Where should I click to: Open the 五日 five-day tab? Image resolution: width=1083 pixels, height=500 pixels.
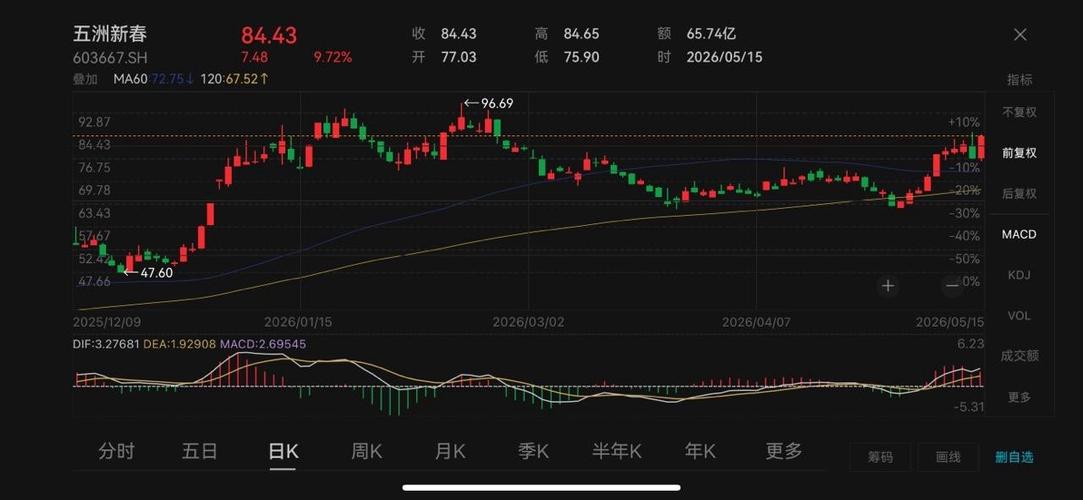click(x=200, y=452)
